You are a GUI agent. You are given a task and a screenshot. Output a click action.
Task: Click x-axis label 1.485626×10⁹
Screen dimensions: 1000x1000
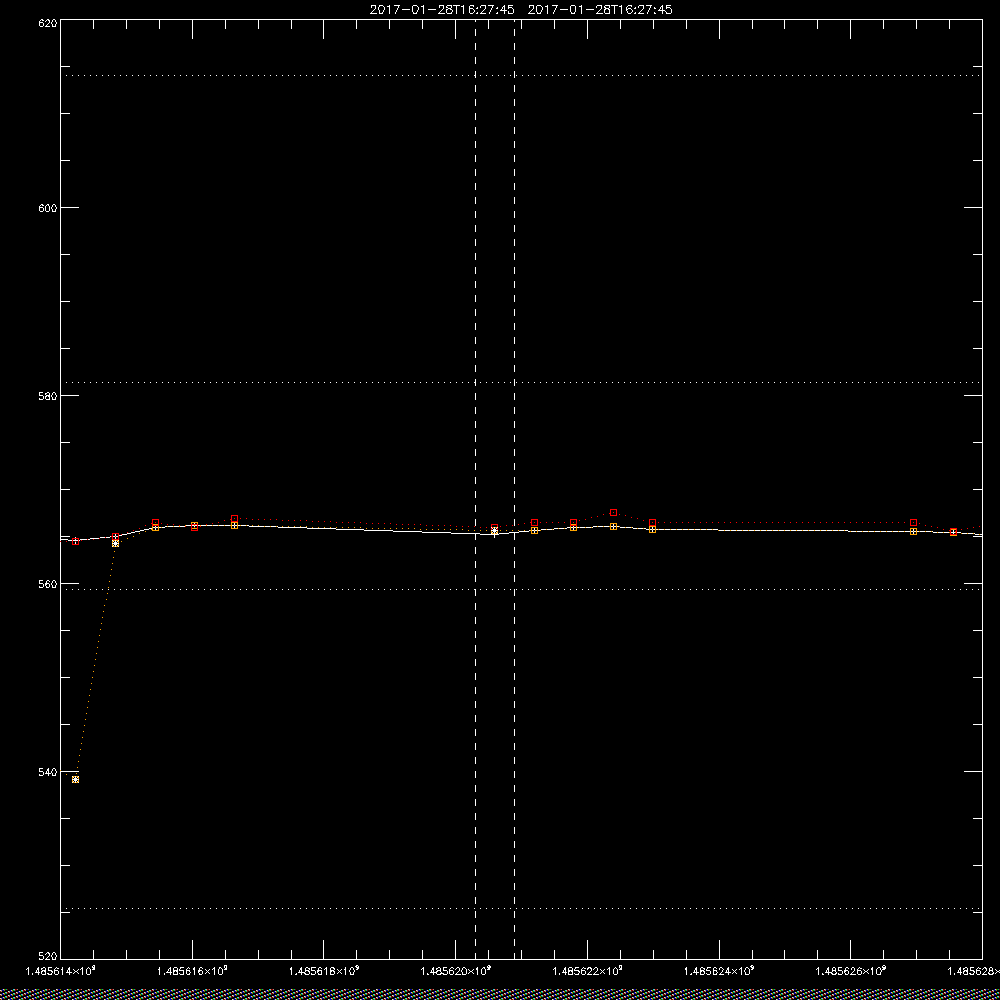click(x=851, y=971)
